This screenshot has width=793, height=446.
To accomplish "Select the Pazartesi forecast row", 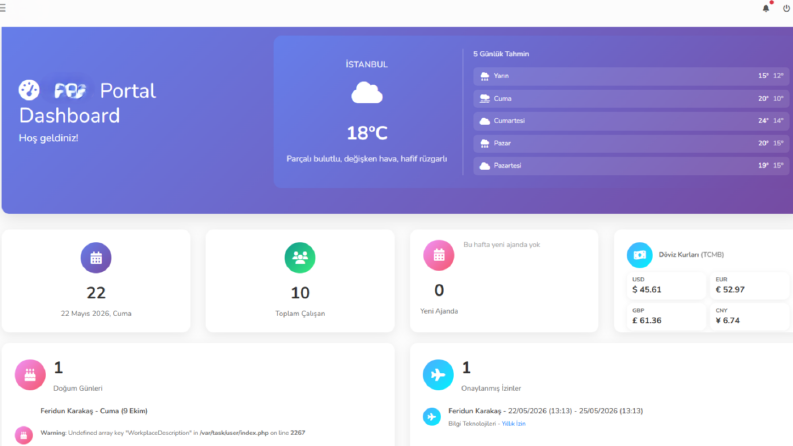I will (x=631, y=166).
